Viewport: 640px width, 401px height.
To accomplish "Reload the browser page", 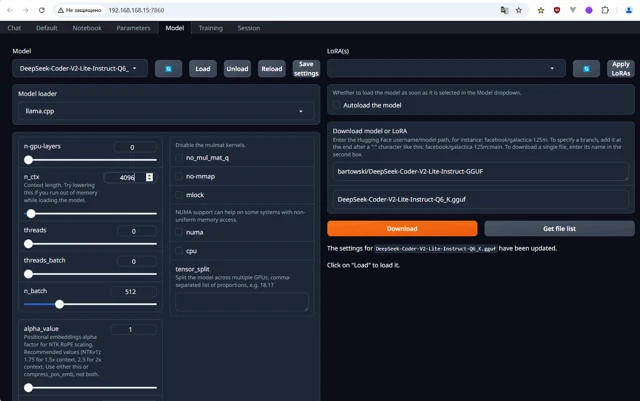I will [41, 10].
